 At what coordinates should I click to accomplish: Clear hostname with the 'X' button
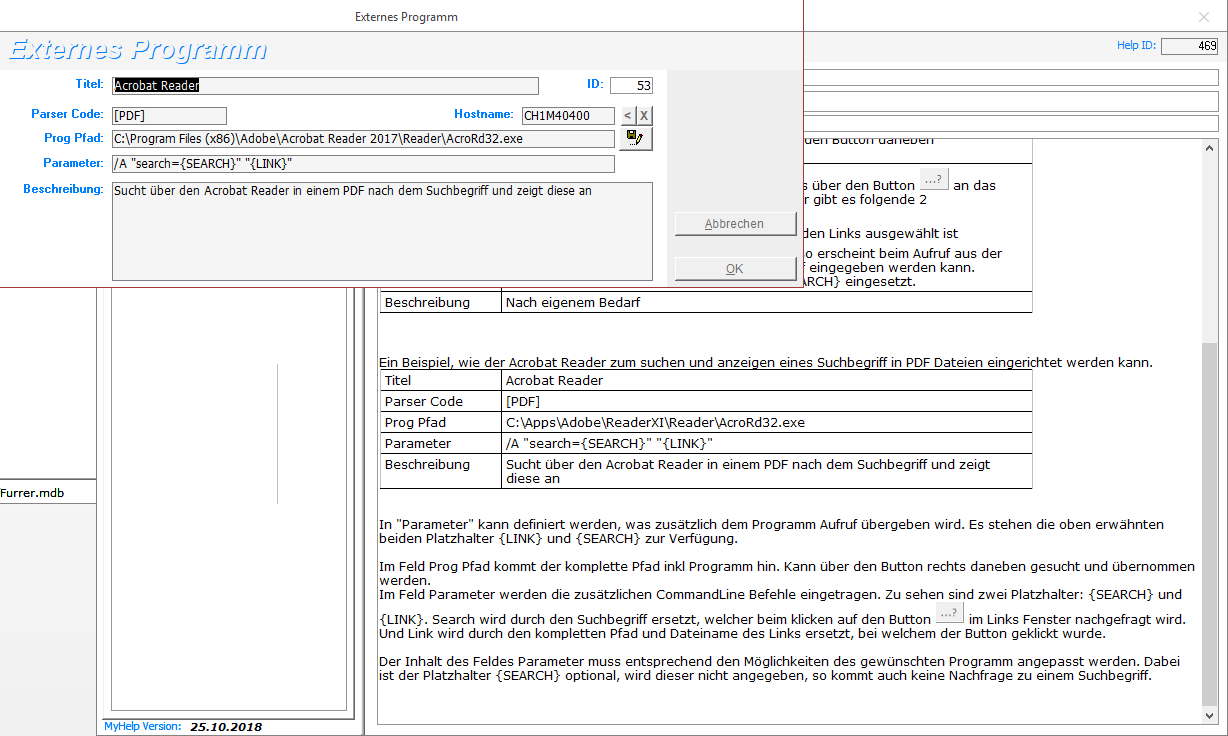(x=644, y=116)
